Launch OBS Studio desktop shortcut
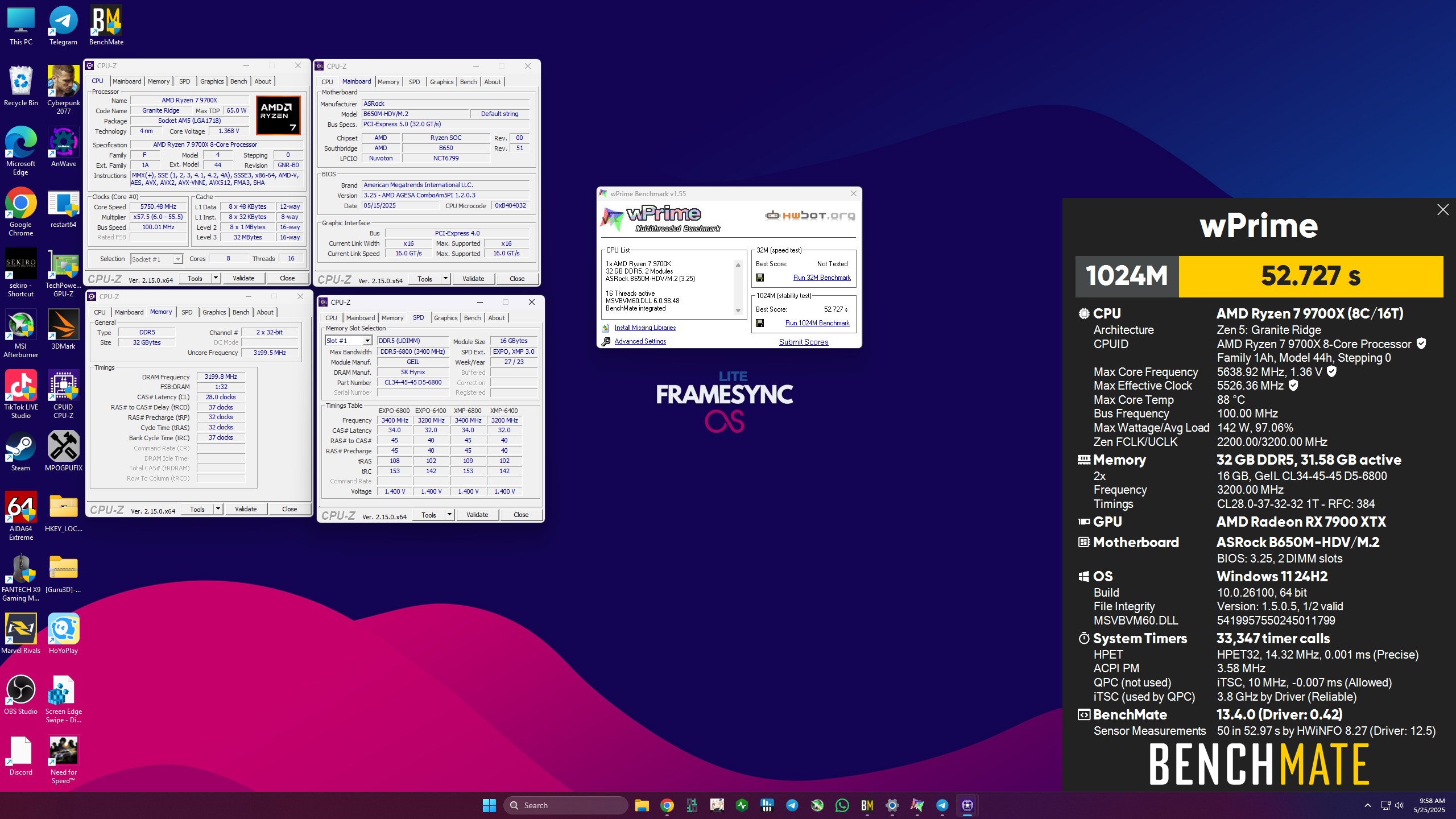The image size is (1456, 819). 21,694
